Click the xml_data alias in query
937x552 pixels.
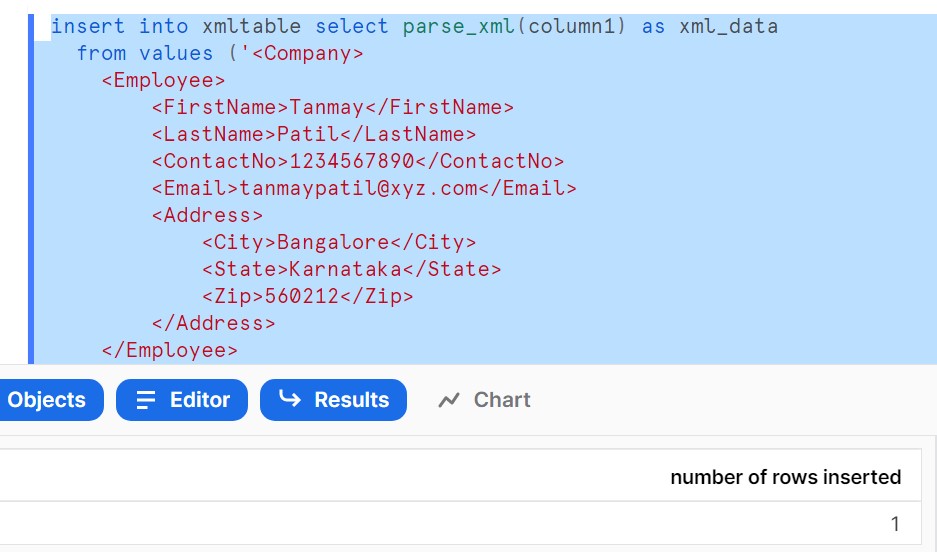(727, 26)
